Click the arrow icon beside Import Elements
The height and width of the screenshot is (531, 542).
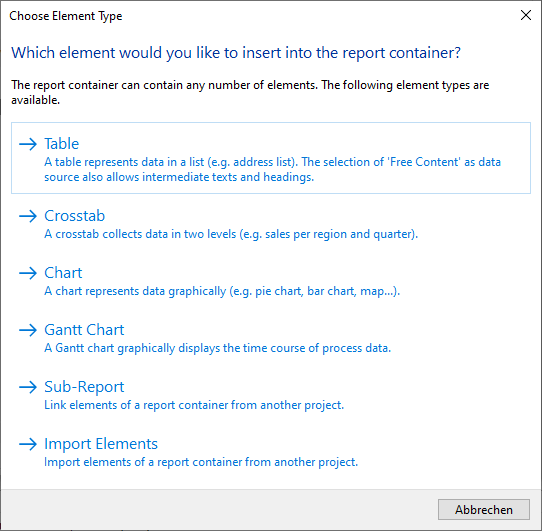click(28, 444)
